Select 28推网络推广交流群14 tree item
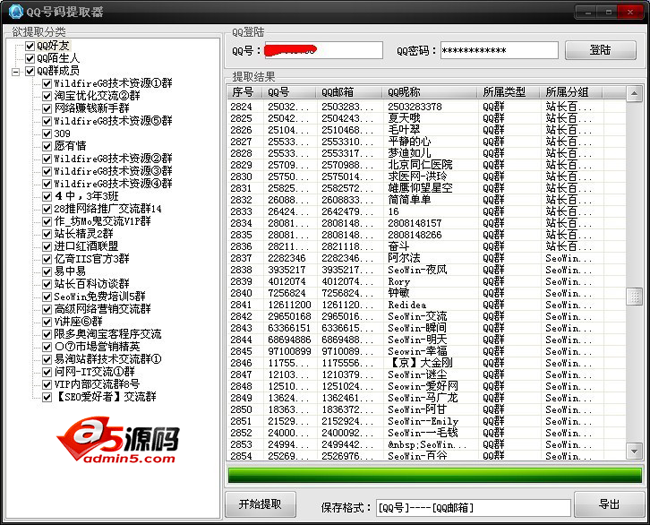Screen dimensions: 650x525 pos(107,209)
